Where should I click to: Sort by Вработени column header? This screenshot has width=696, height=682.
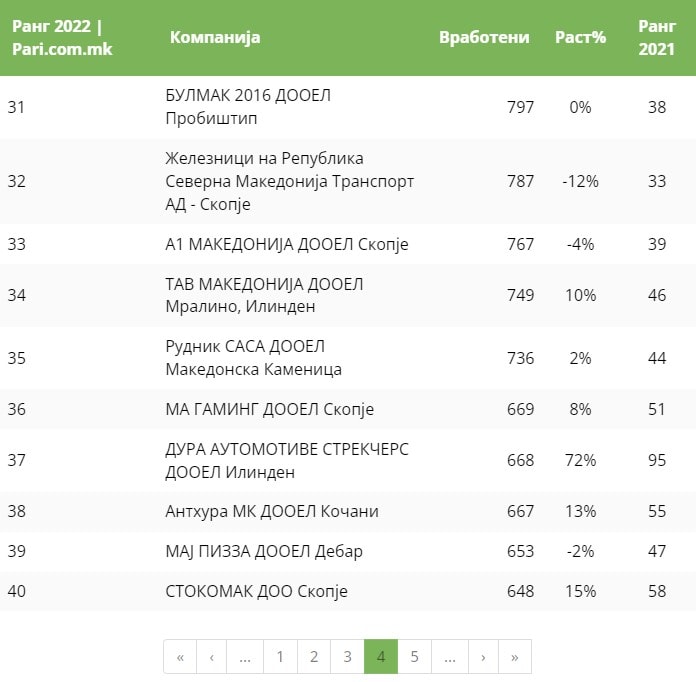484,38
